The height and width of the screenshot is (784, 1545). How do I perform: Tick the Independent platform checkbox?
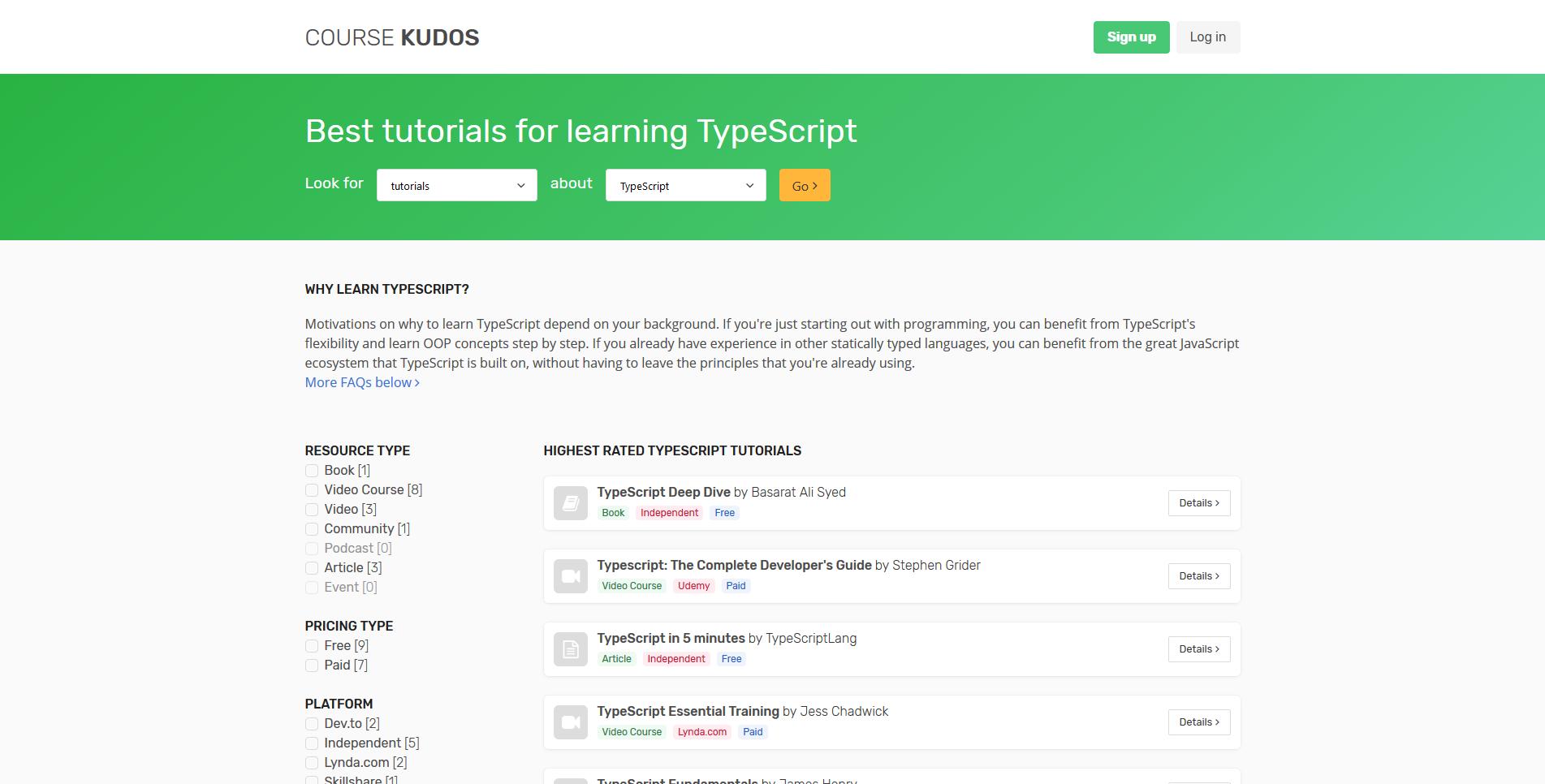[x=312, y=743]
